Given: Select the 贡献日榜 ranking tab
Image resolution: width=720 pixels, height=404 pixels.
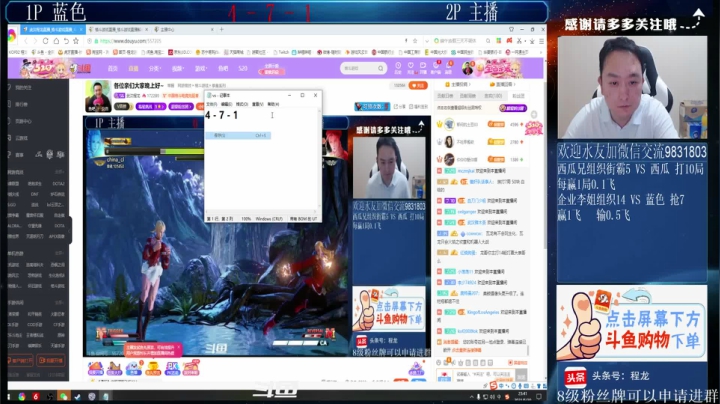Looking at the screenshot, I should [444, 96].
